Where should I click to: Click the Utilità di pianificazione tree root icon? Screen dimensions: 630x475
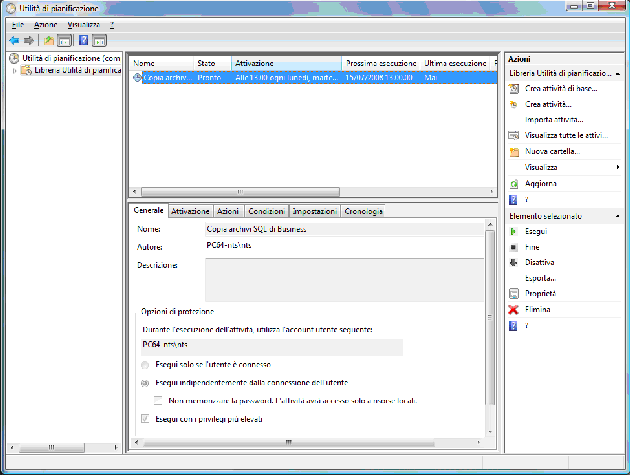[14, 59]
